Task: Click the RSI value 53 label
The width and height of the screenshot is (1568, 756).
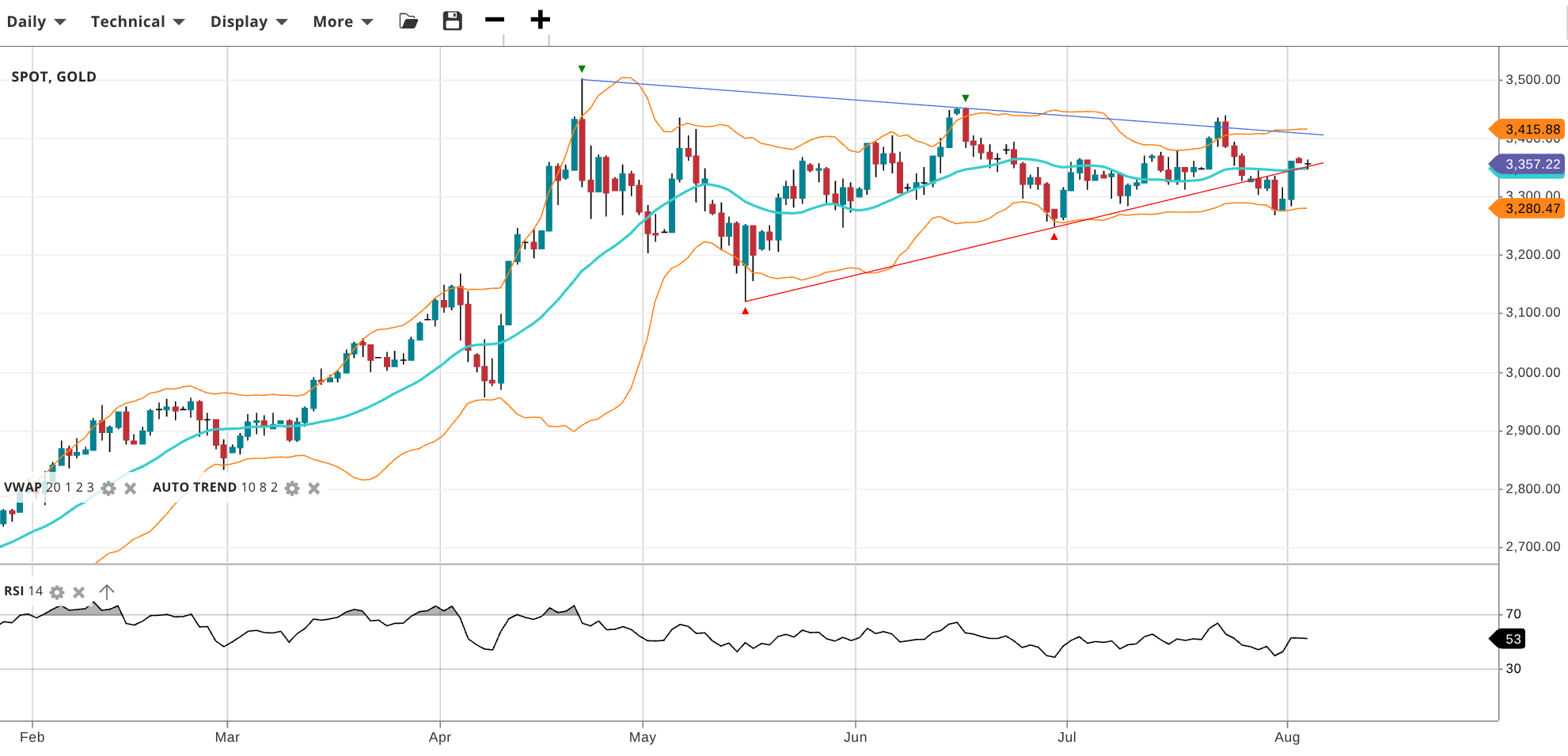Action: click(1512, 639)
